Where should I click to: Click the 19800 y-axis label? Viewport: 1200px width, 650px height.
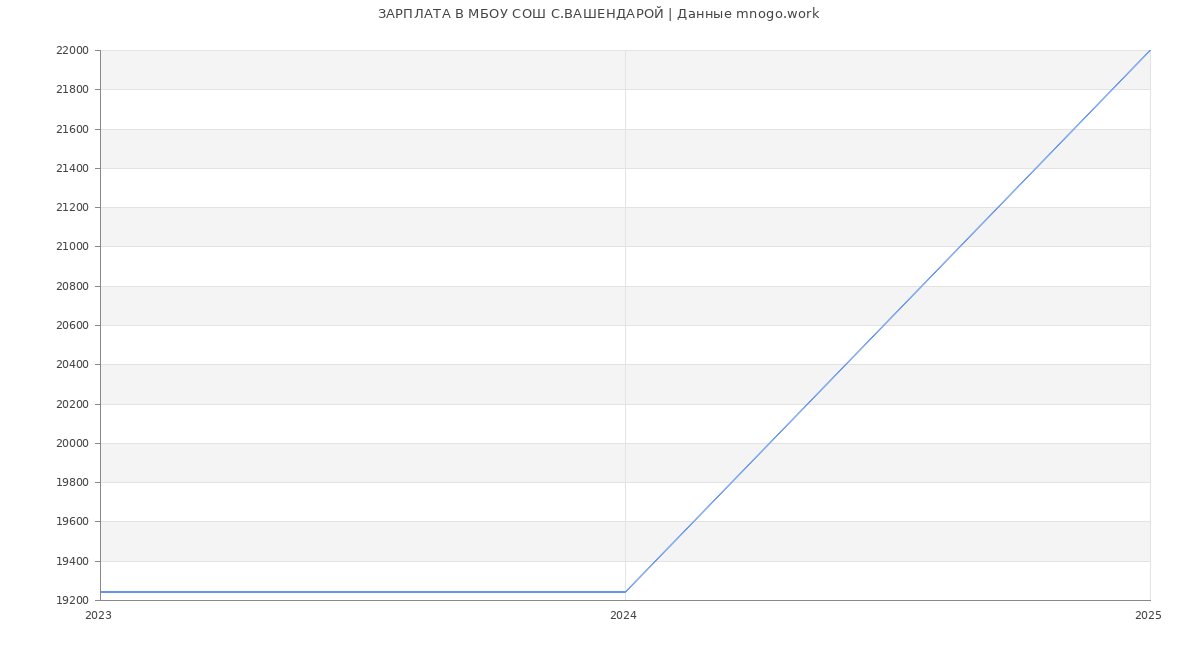(x=72, y=483)
